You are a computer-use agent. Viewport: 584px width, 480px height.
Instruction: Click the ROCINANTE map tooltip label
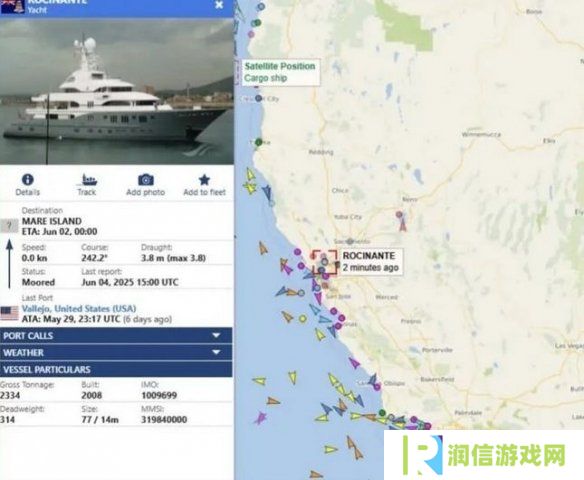[x=371, y=261]
